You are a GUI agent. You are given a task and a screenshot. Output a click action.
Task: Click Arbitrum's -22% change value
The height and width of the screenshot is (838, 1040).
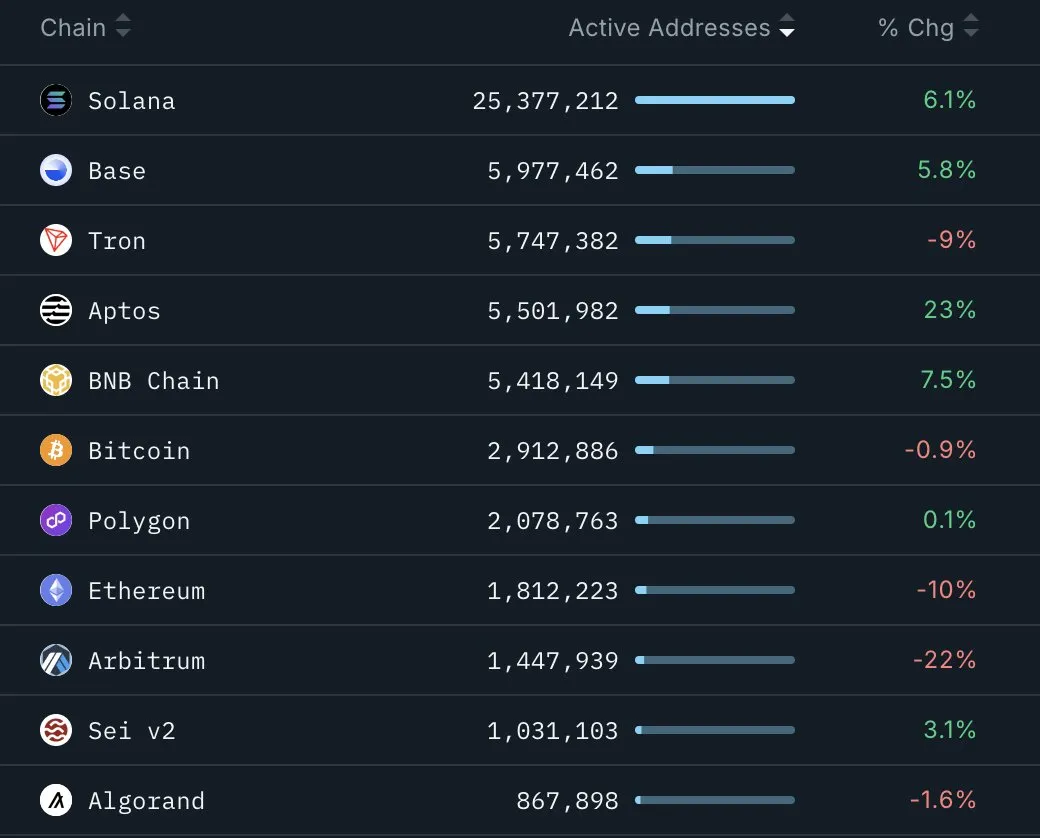click(x=944, y=660)
